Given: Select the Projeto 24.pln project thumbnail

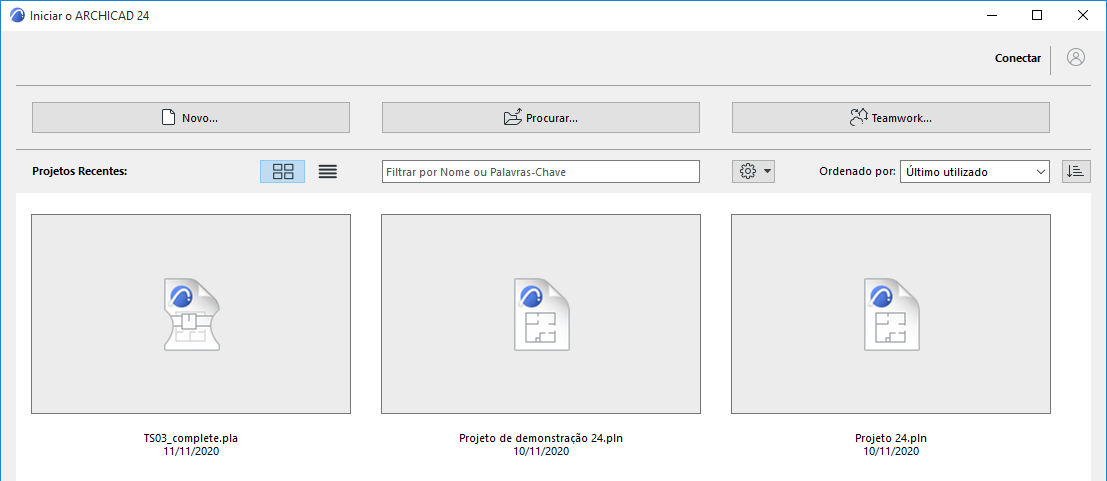Looking at the screenshot, I should tap(890, 314).
